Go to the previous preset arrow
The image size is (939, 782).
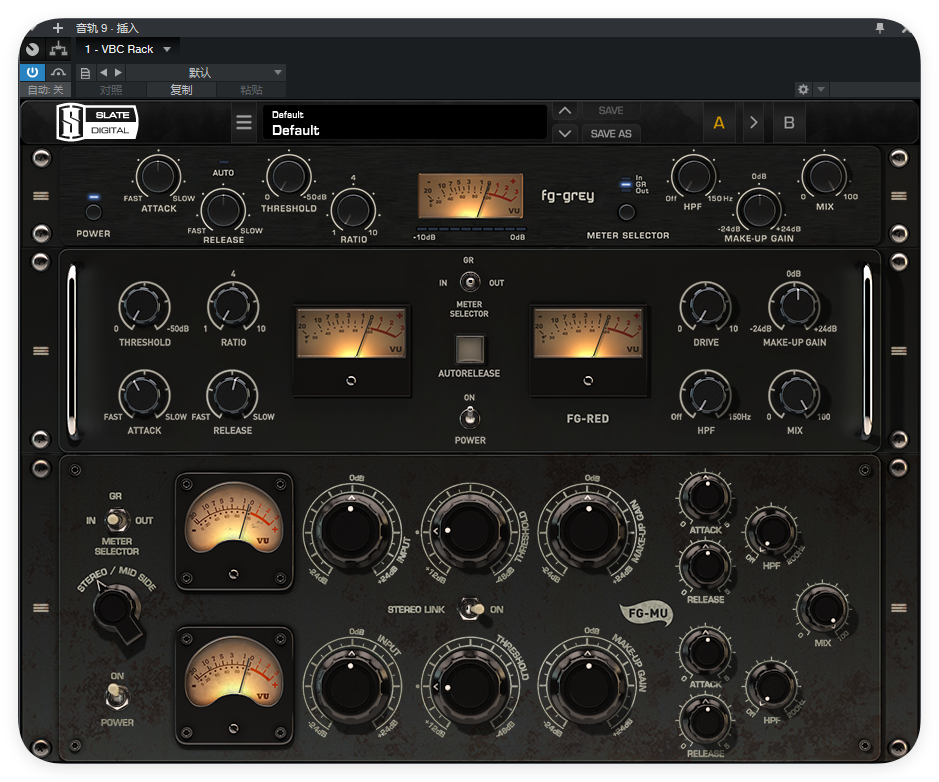pos(104,72)
